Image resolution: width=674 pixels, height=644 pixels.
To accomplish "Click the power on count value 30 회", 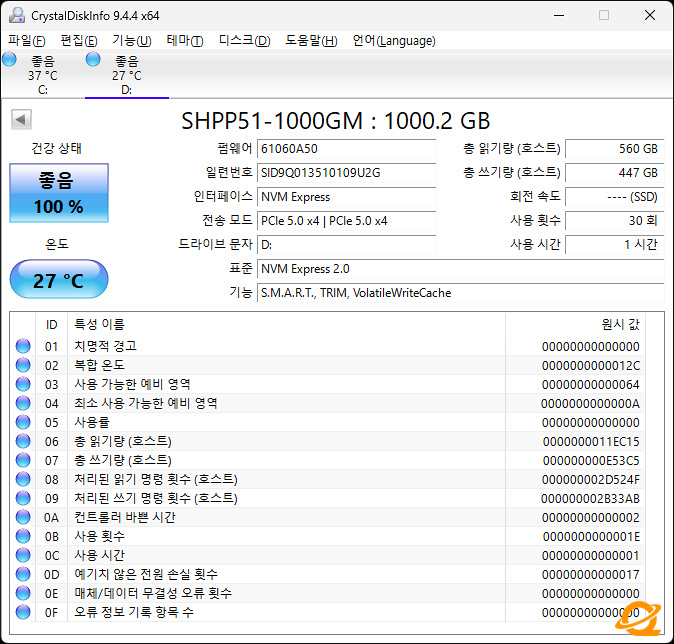I will (615, 221).
